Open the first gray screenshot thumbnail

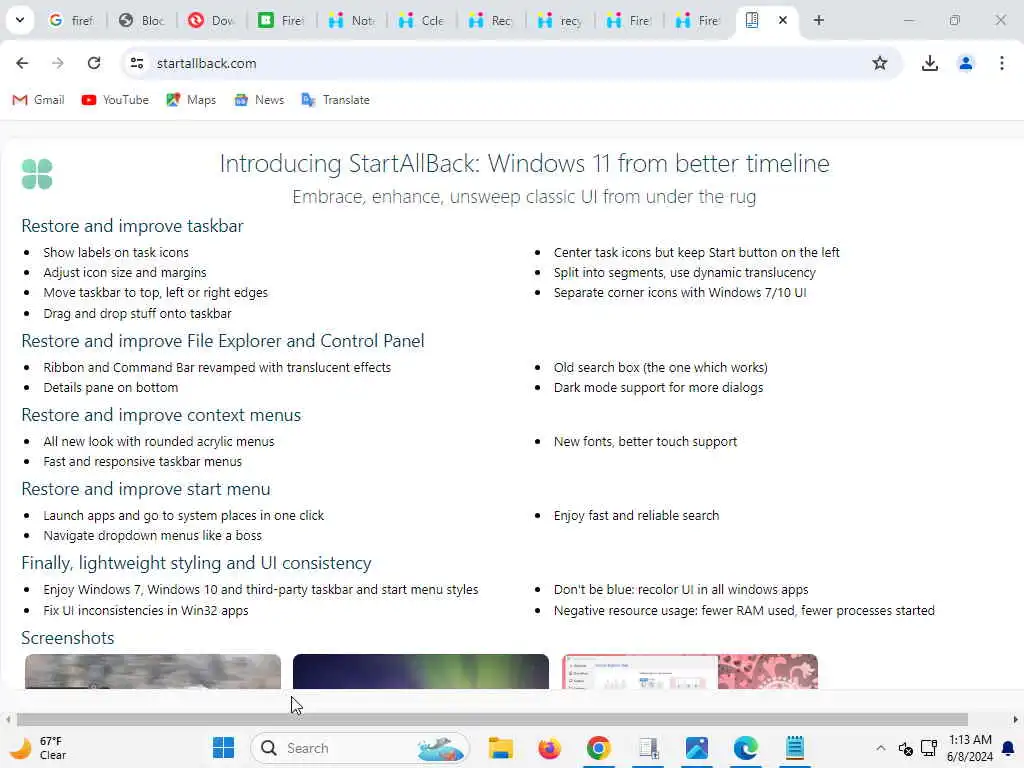(x=153, y=671)
